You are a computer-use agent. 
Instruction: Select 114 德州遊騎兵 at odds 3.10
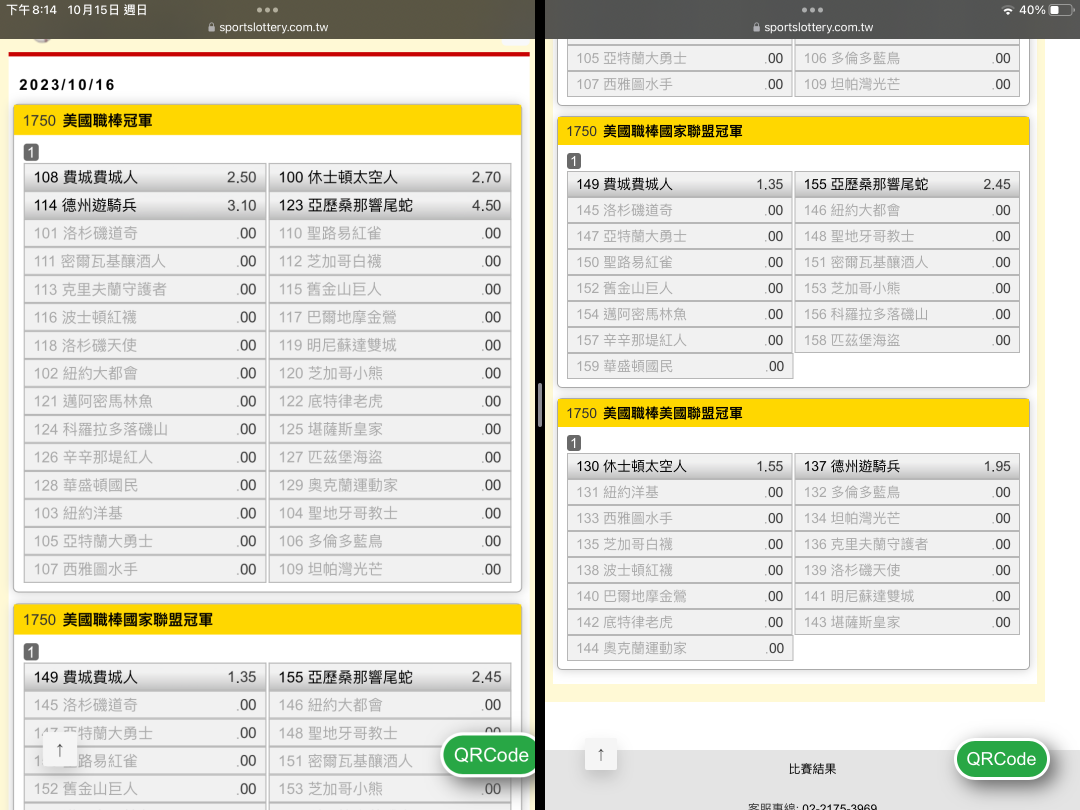point(145,205)
